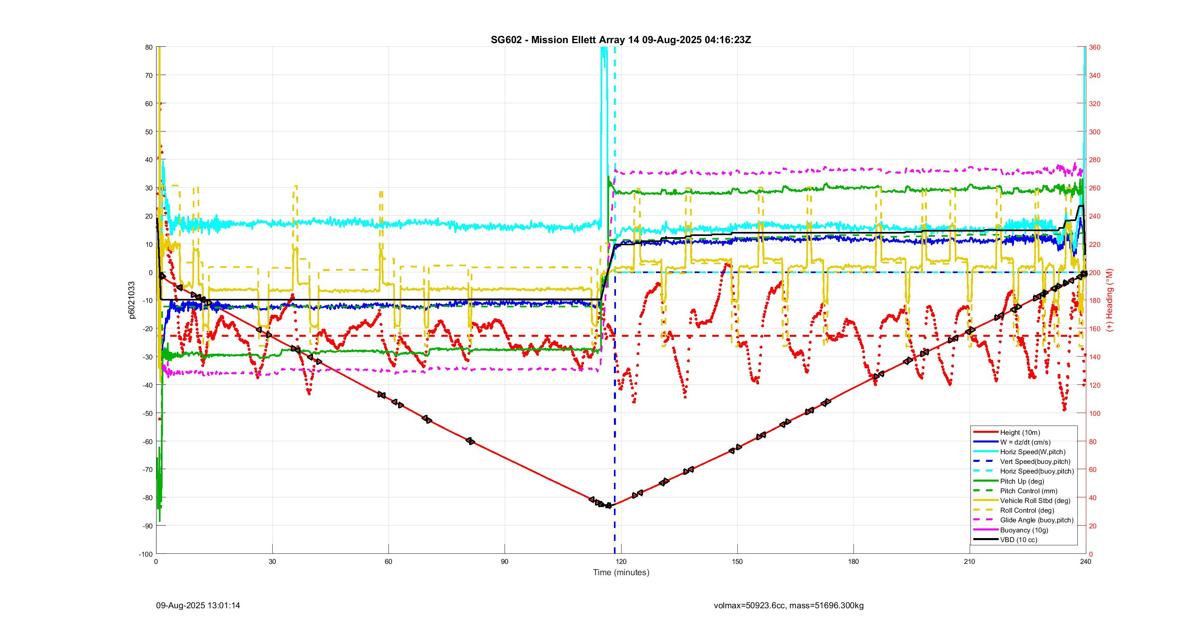Click the '100' tick on the heading axis
This screenshot has width=1200, height=622.
coord(1095,413)
